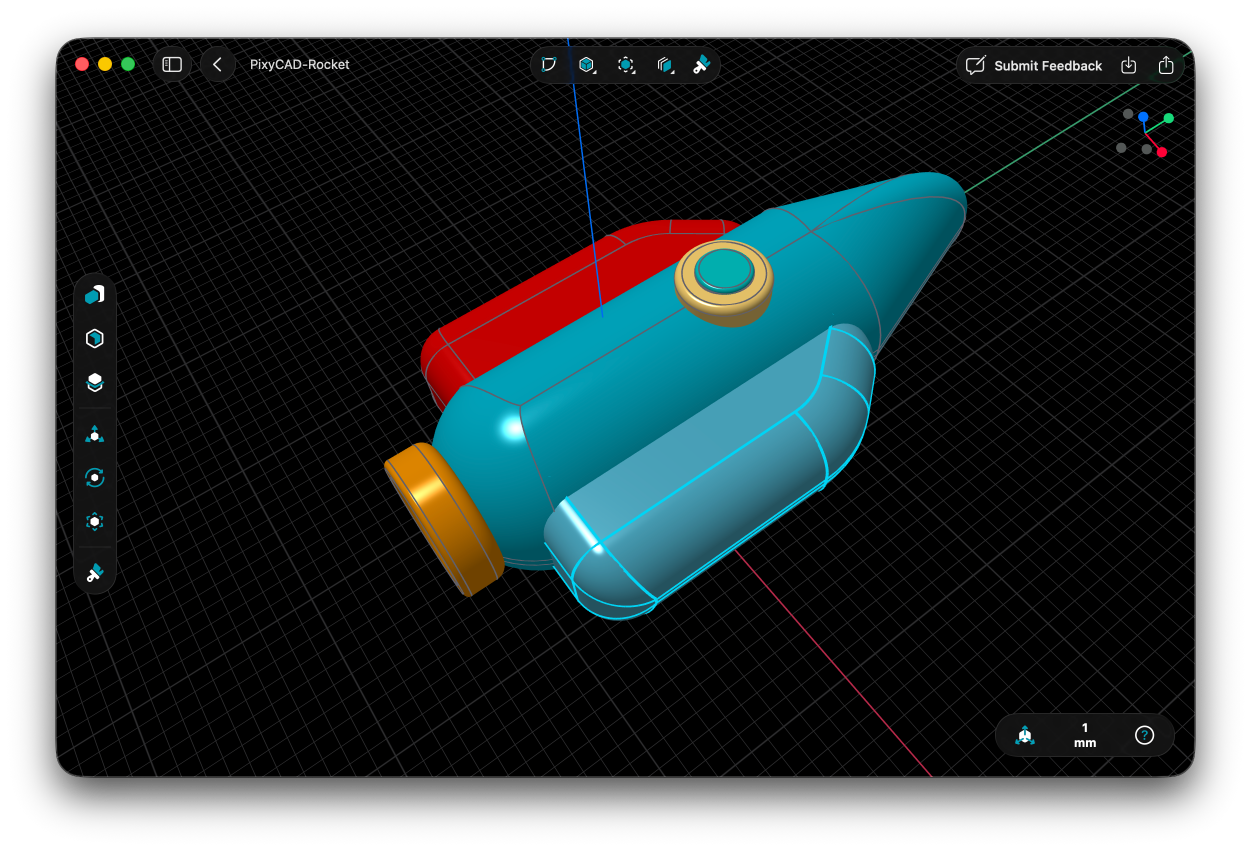Click the green axis handle on the gizmo
The width and height of the screenshot is (1251, 851).
1168,118
